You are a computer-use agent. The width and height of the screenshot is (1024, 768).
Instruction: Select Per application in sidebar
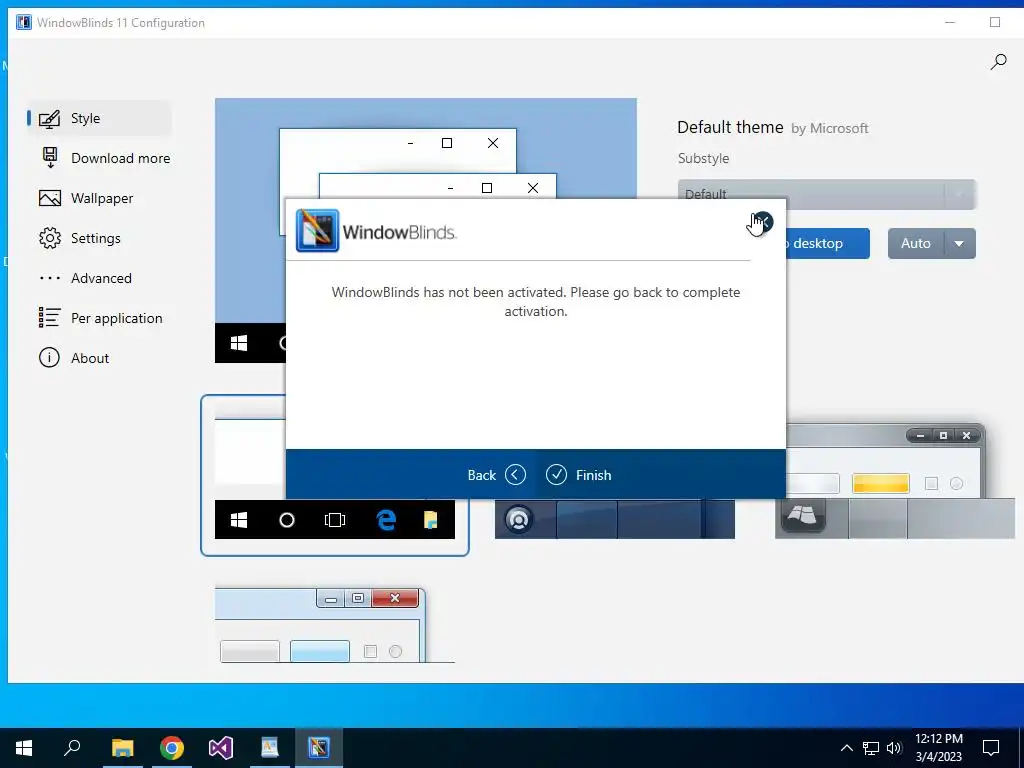coord(100,318)
